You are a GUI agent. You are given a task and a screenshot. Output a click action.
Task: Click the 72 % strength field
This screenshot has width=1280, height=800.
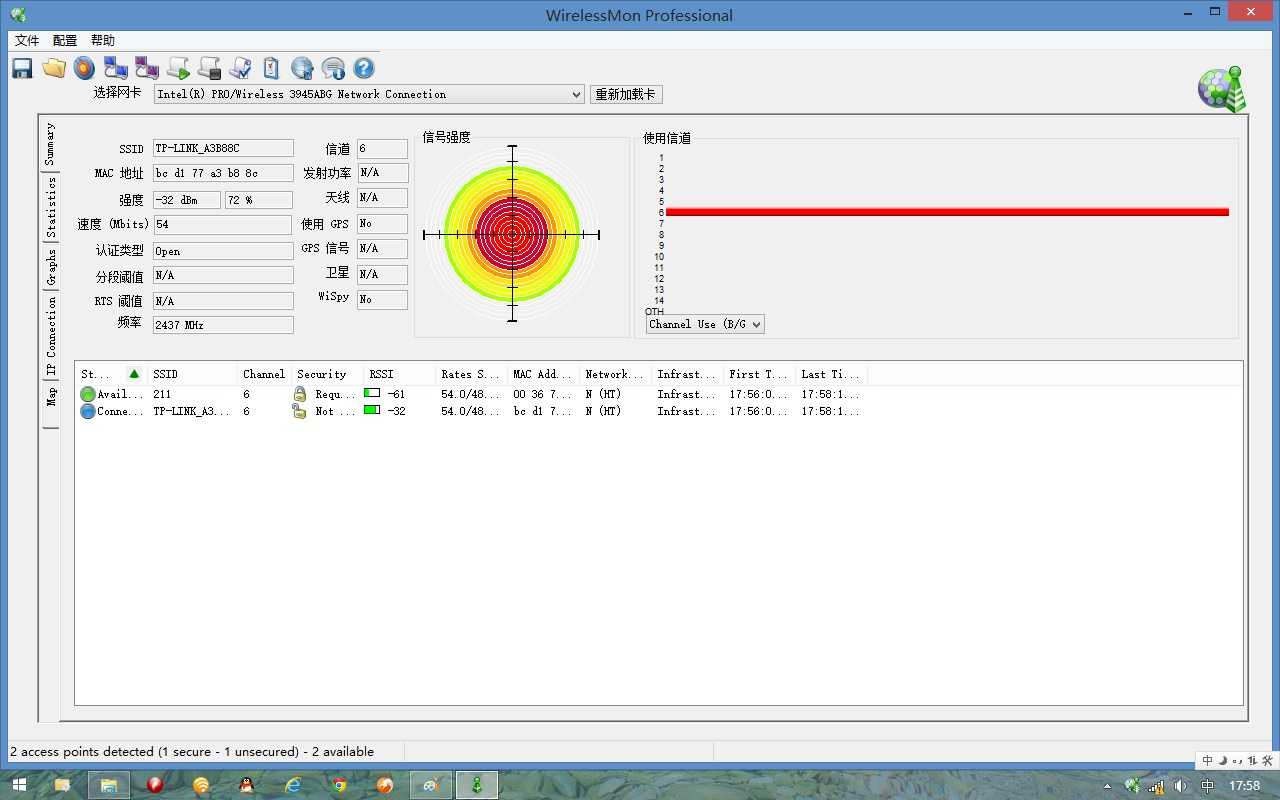click(258, 200)
